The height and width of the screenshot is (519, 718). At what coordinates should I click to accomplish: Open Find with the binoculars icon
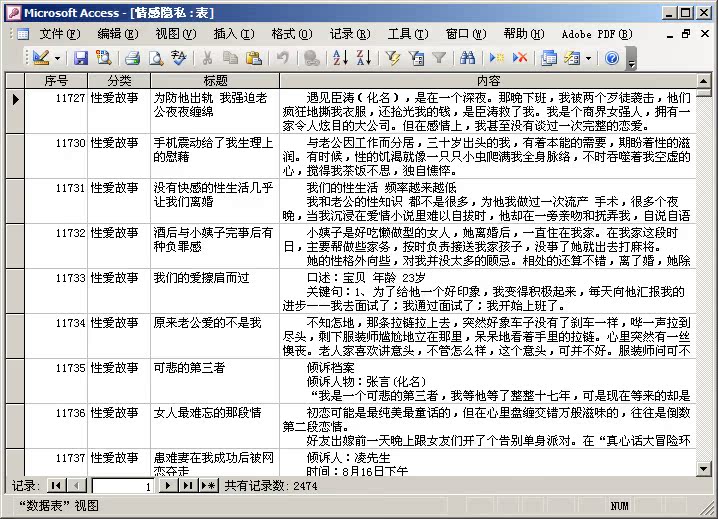click(468, 58)
